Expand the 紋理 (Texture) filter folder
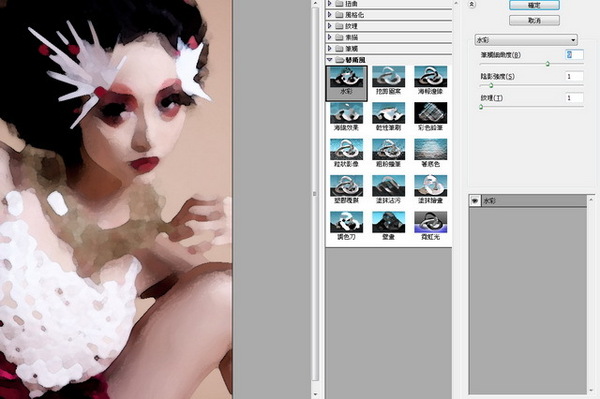This screenshot has height=399, width=600. tap(329, 26)
